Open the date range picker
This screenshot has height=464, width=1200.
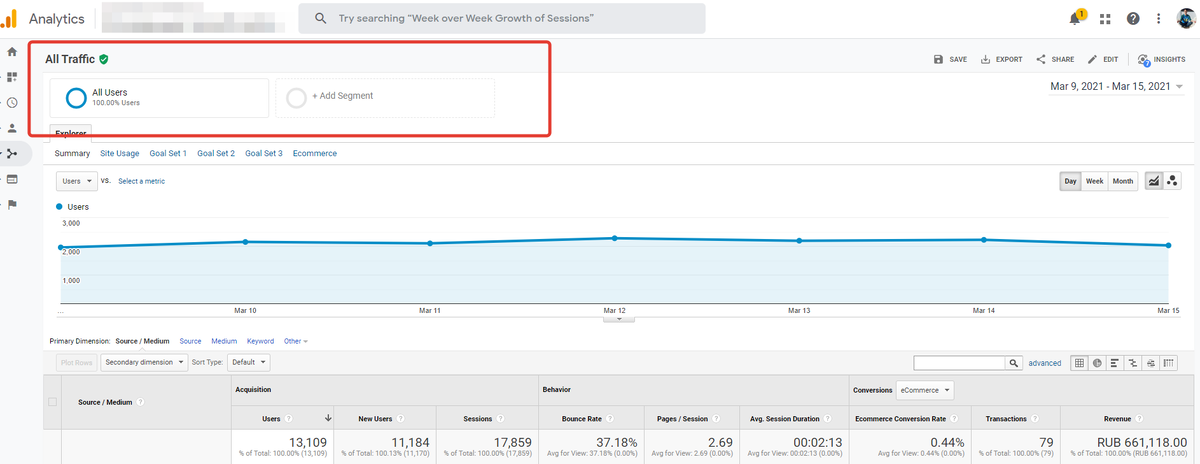[x=1116, y=87]
